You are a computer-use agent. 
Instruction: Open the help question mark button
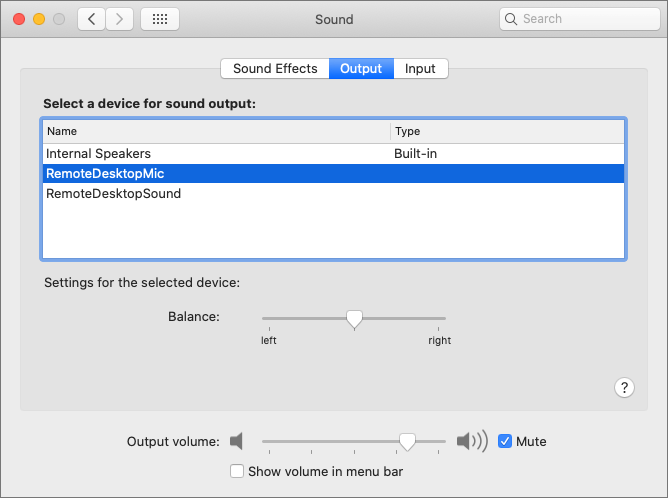624,388
